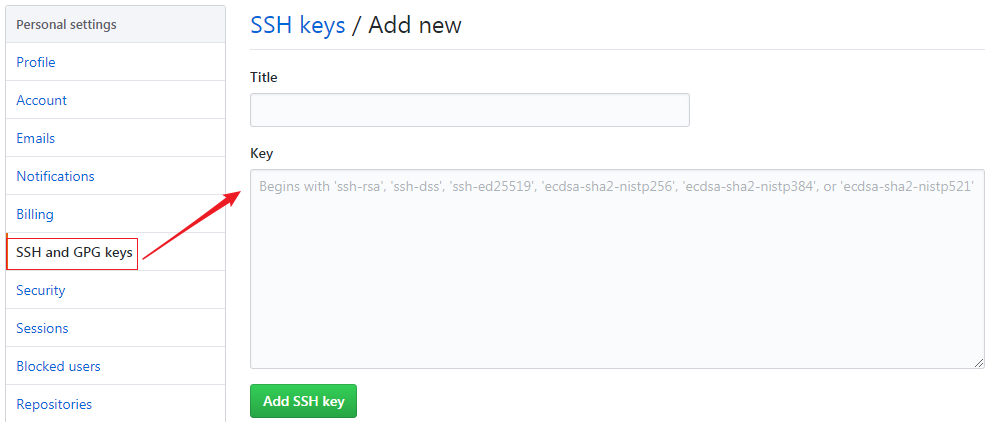Screen dimensions: 987x422
Task: Click the Add new heading text
Action: tap(415, 25)
